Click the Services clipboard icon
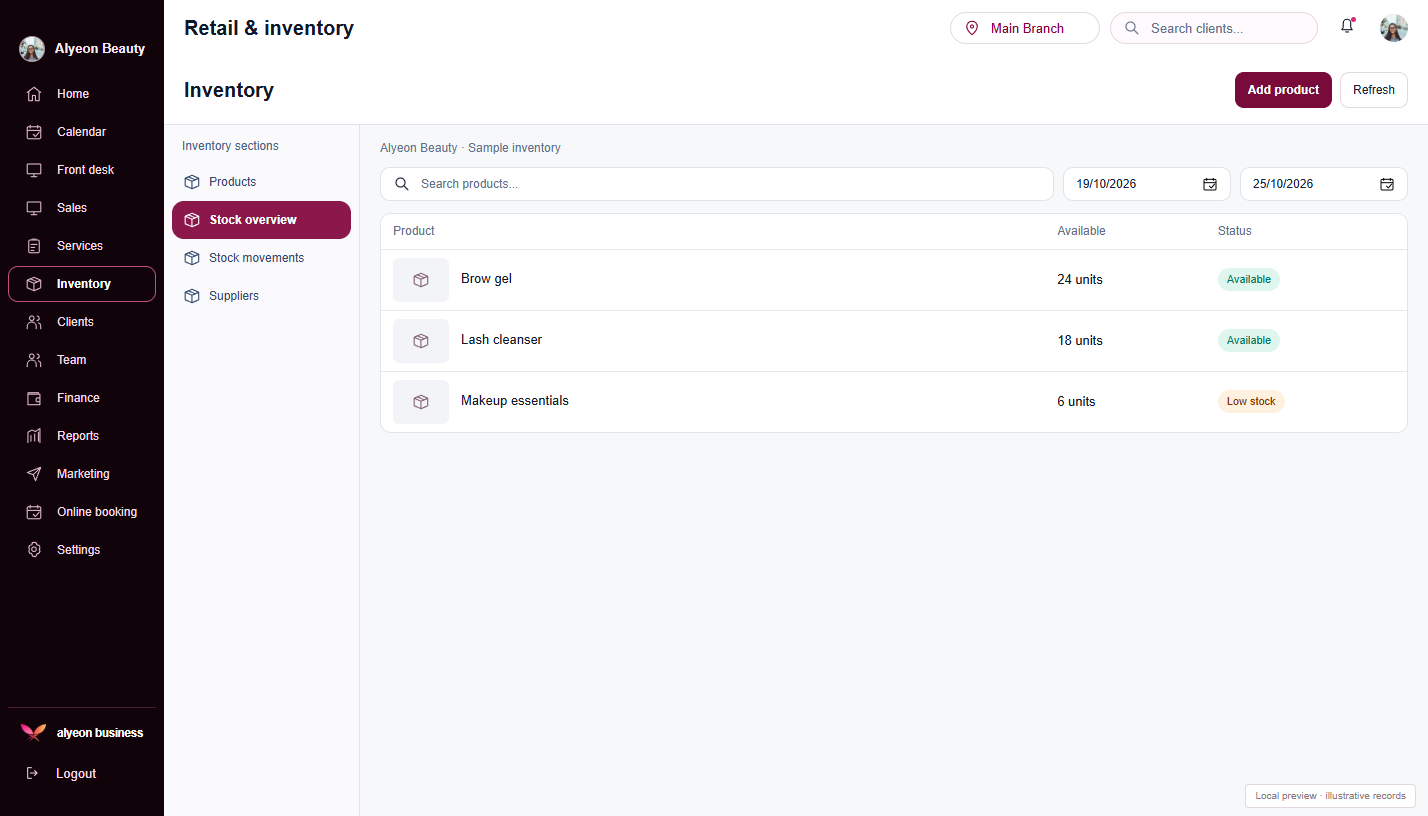Image resolution: width=1428 pixels, height=816 pixels. [34, 246]
